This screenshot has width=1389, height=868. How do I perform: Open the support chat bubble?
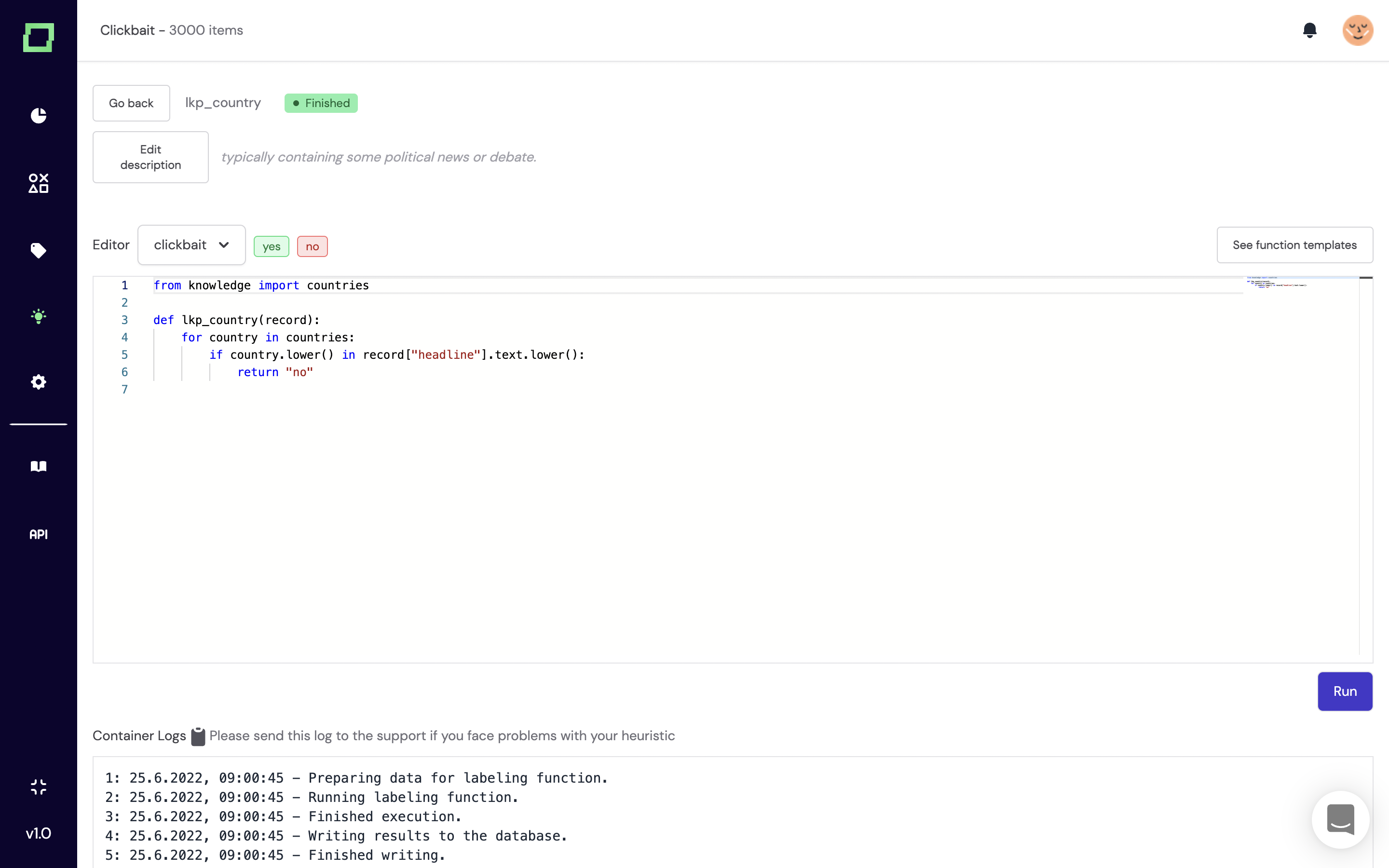click(1340, 819)
